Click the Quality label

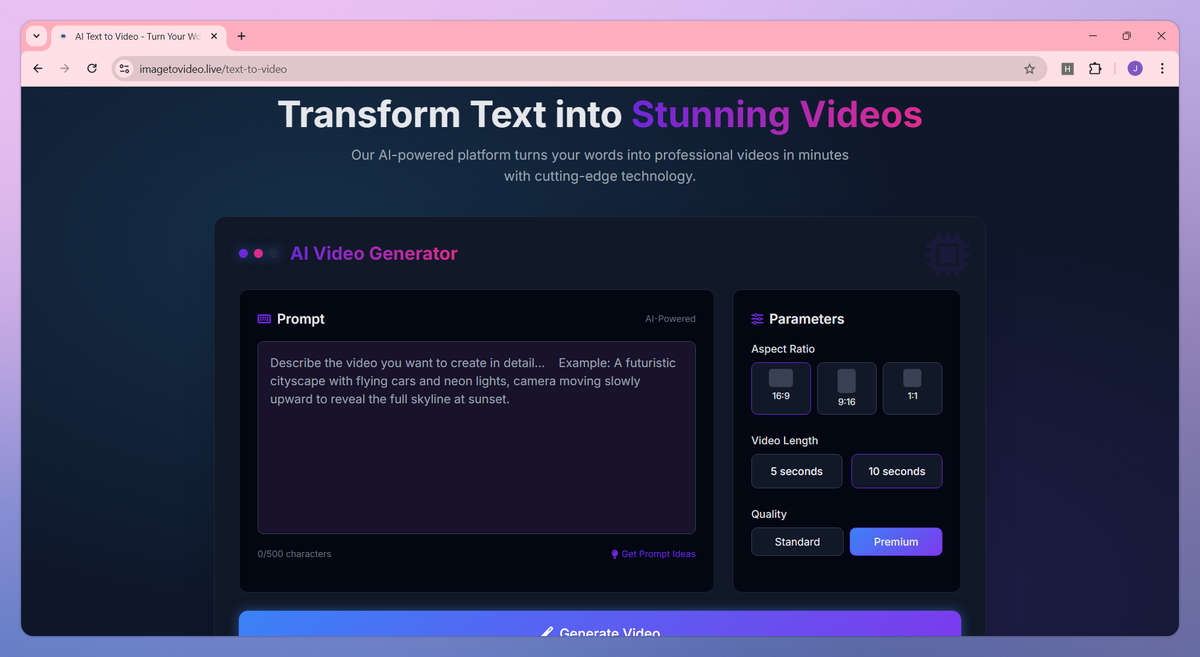pos(769,514)
